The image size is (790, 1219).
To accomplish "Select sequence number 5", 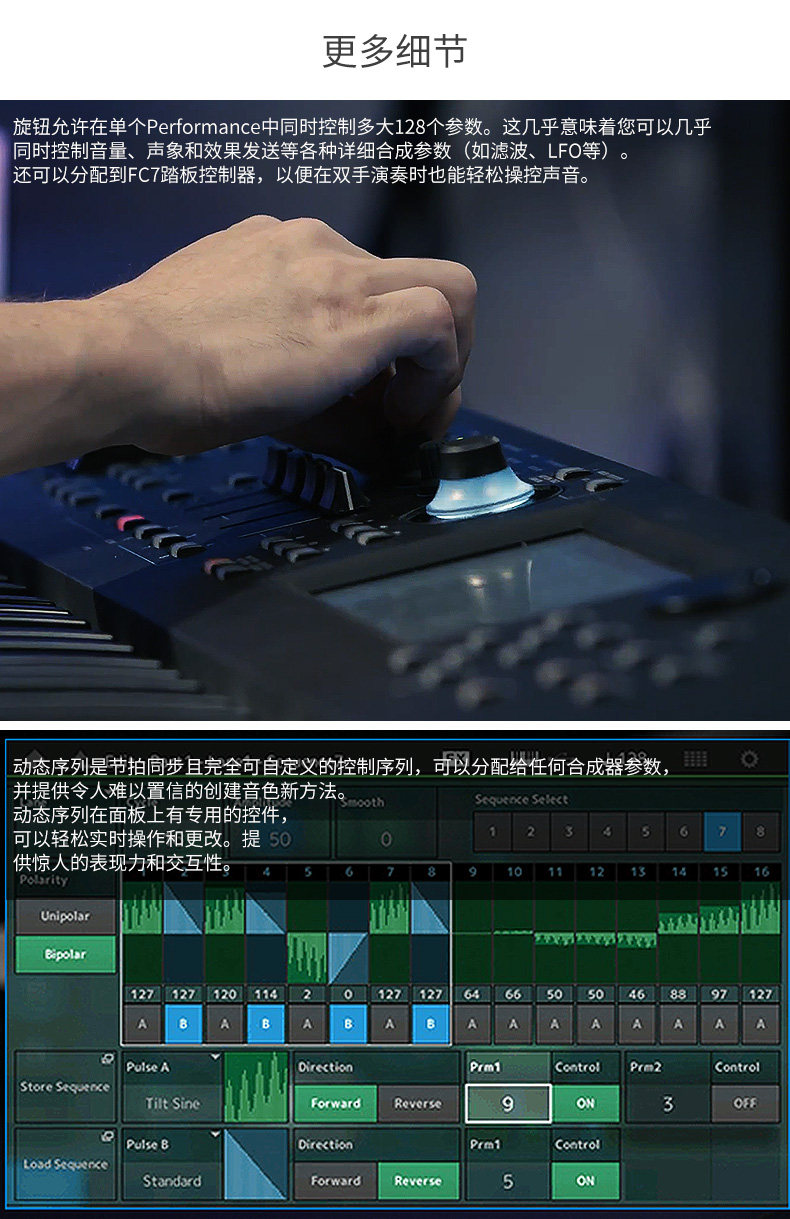I will (x=645, y=832).
